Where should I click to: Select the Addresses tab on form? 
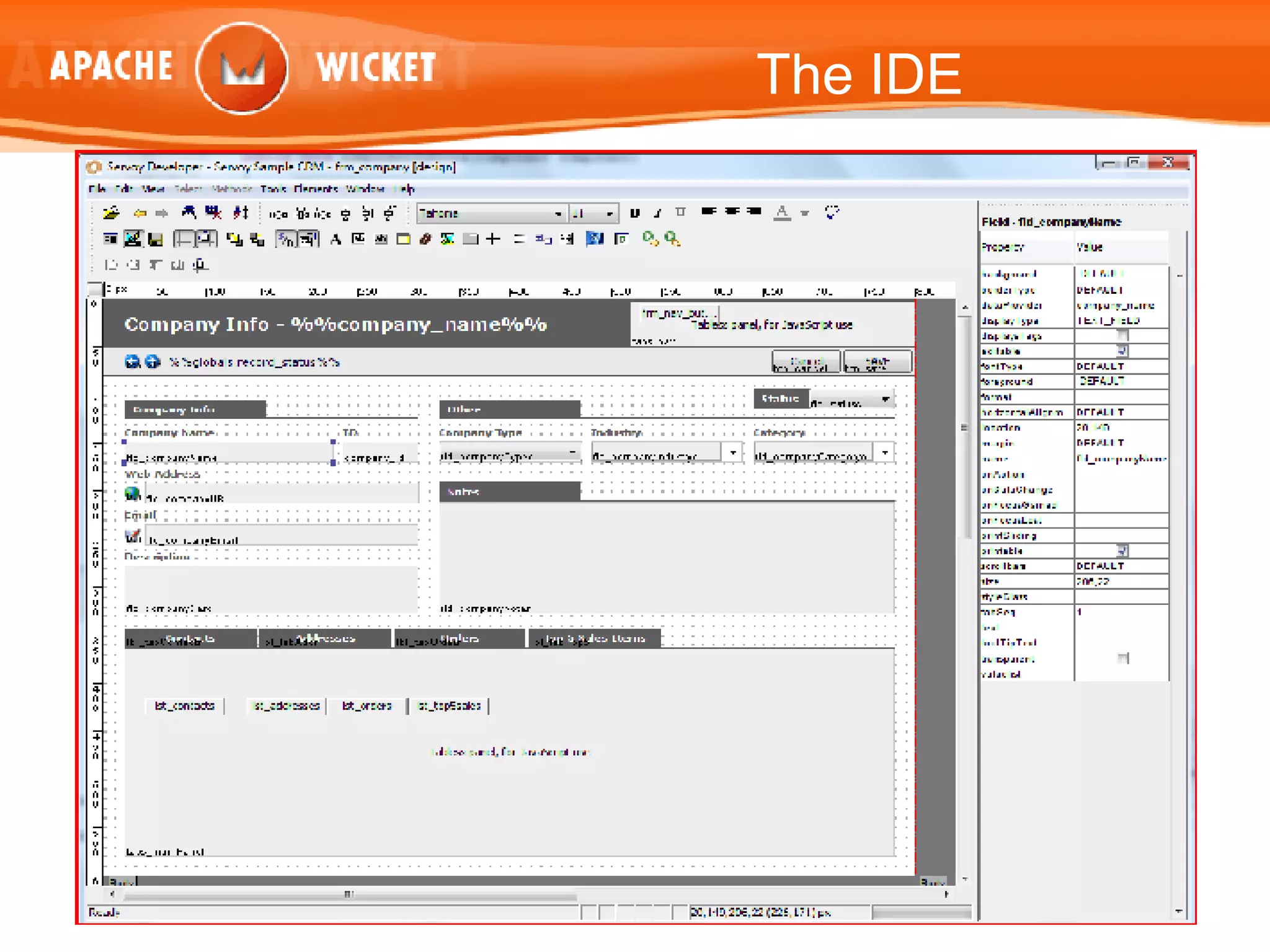coord(325,638)
